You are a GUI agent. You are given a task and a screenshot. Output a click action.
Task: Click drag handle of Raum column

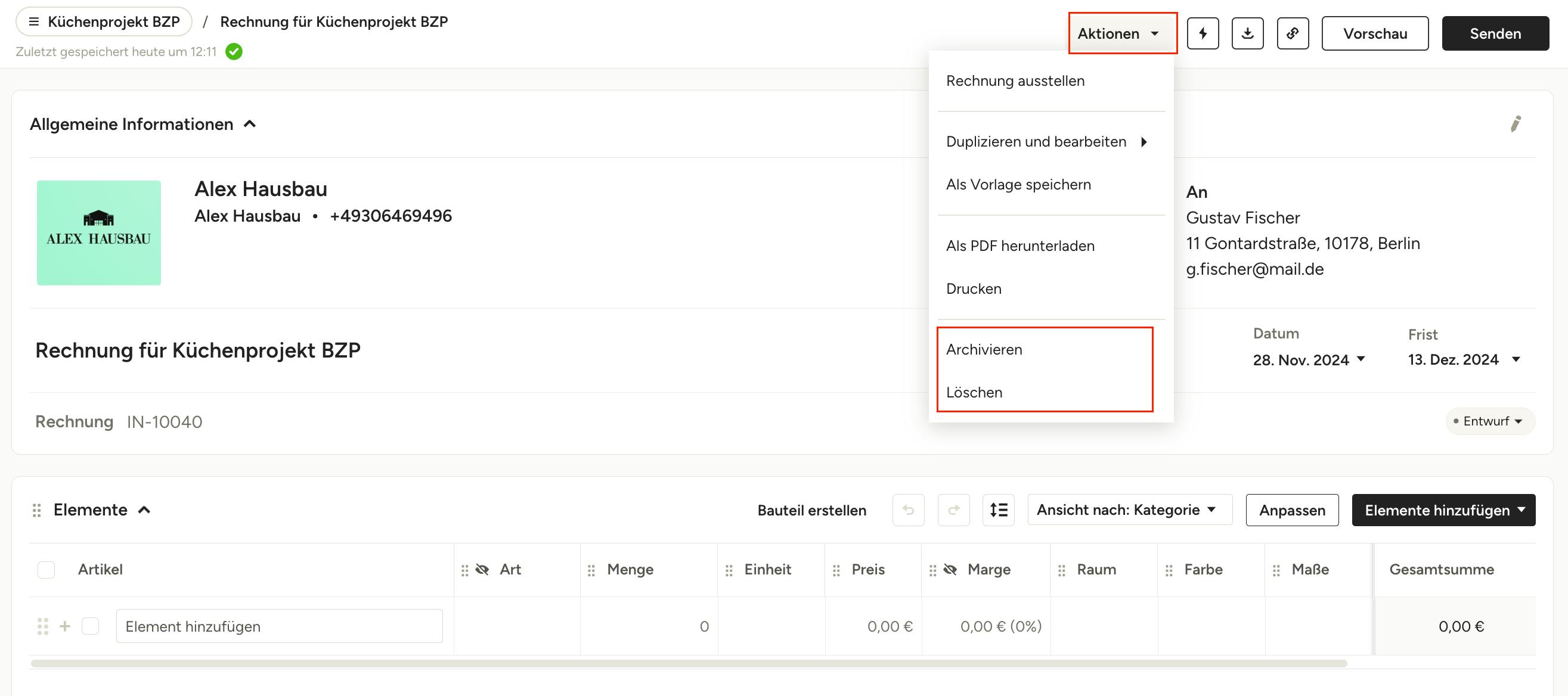[1061, 570]
